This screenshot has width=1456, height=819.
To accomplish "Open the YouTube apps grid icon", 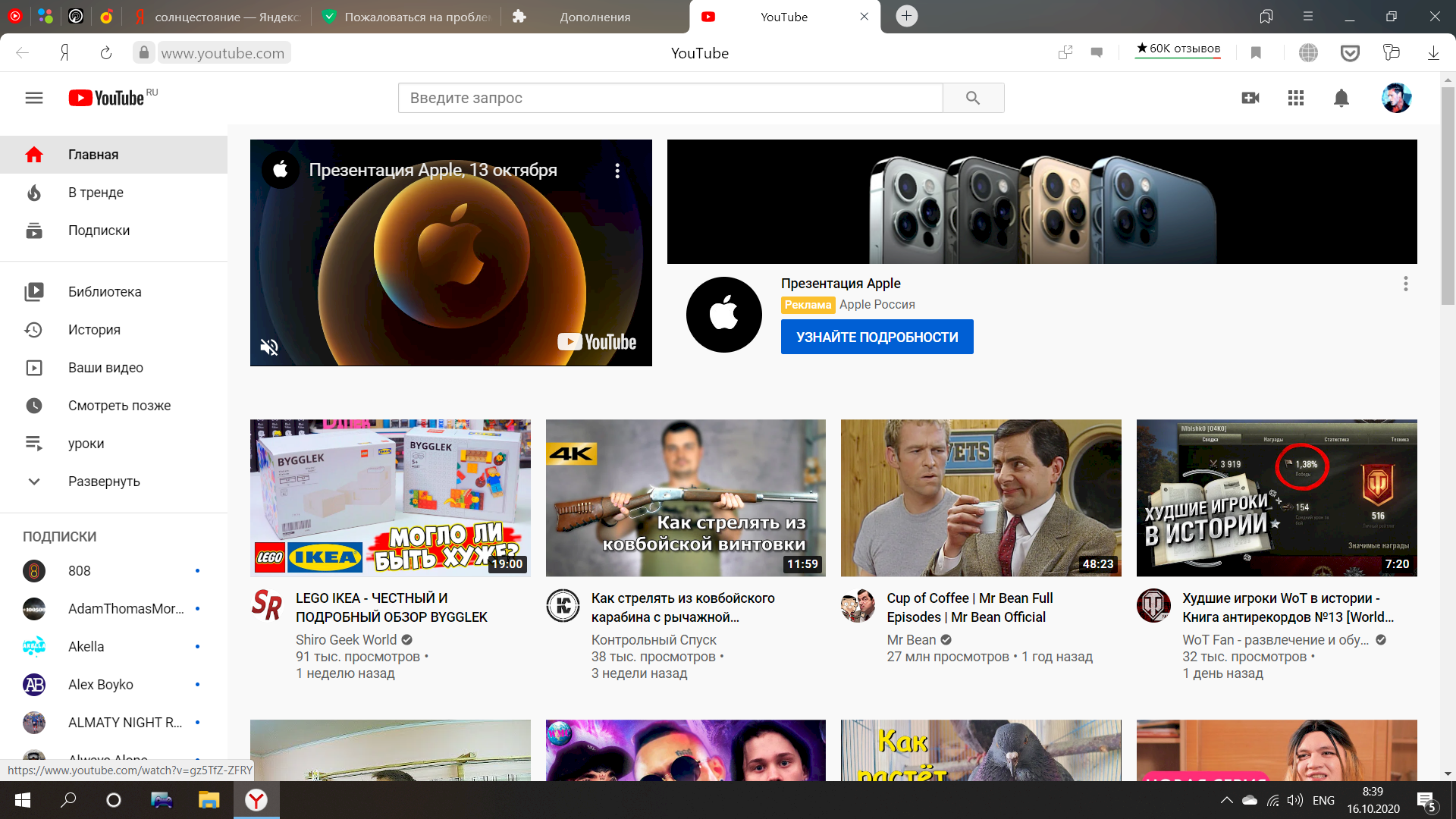I will pyautogui.click(x=1296, y=98).
